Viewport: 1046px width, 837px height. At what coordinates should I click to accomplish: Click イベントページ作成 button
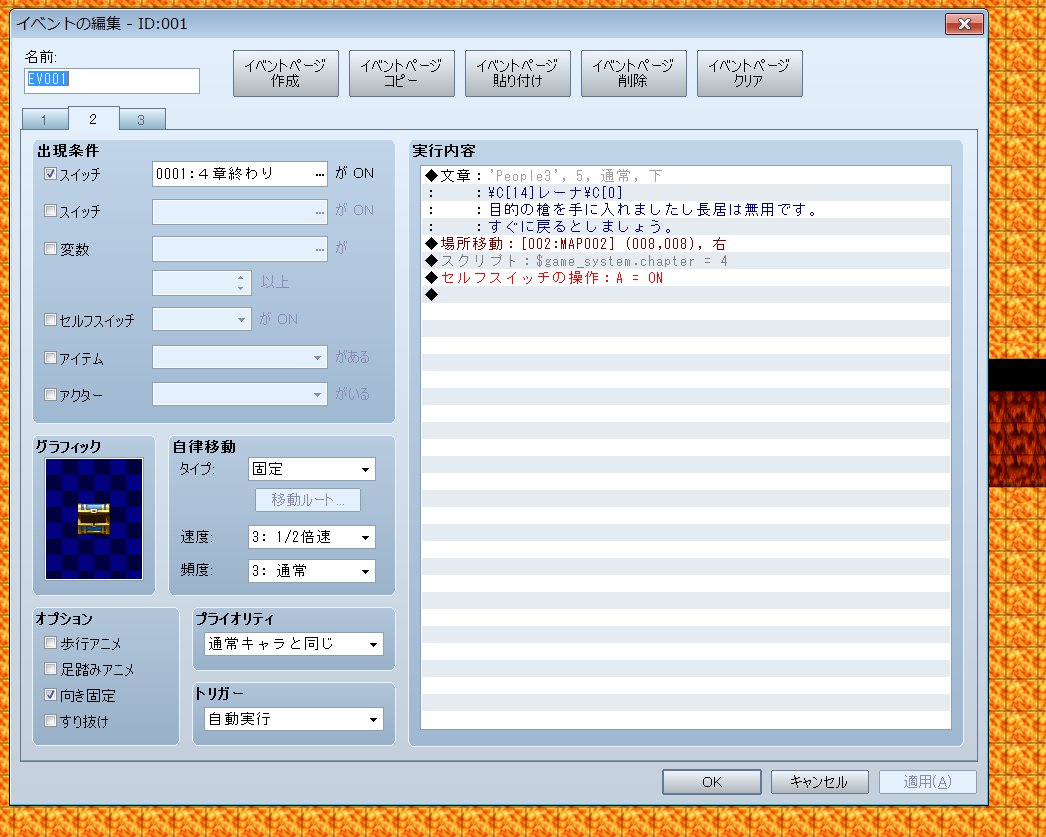[285, 74]
